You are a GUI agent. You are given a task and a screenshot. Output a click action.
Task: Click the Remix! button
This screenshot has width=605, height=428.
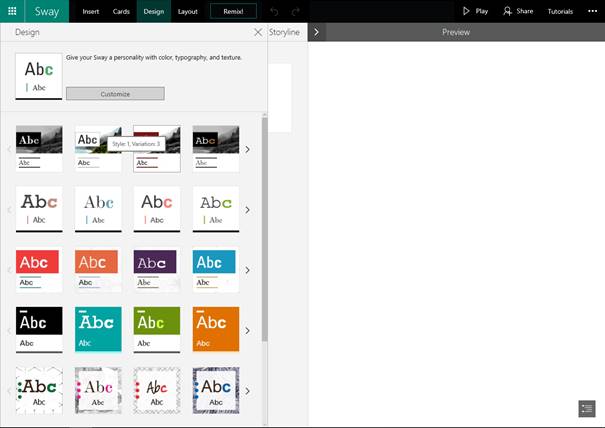click(233, 11)
